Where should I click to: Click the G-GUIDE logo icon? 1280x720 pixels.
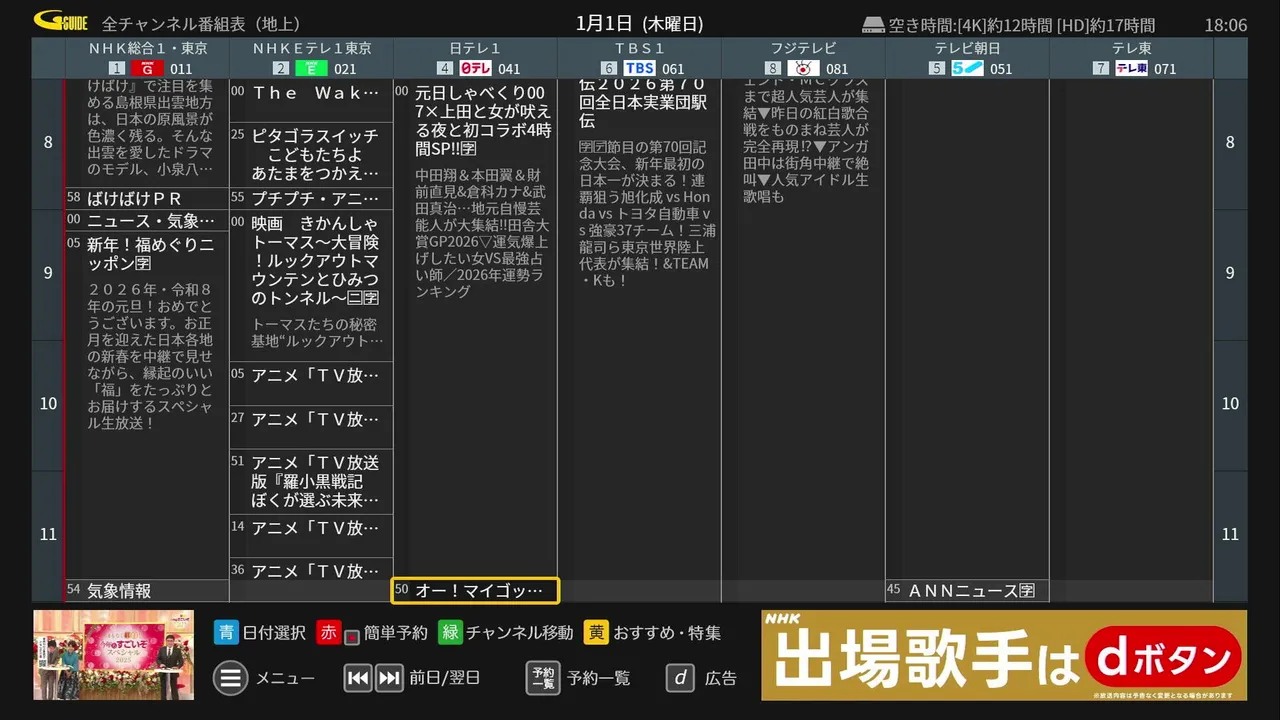coord(60,20)
